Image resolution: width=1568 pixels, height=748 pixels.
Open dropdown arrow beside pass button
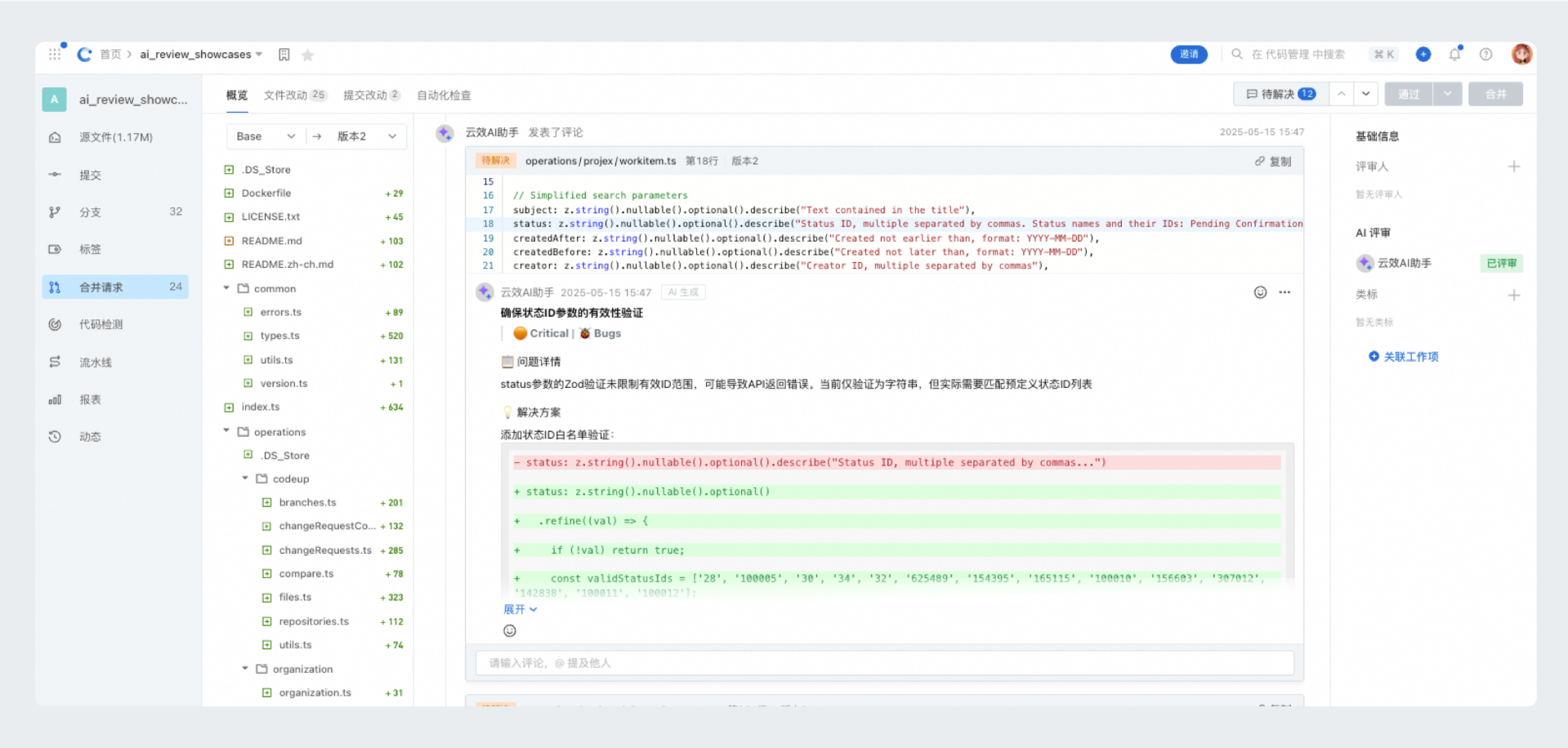coord(1447,94)
